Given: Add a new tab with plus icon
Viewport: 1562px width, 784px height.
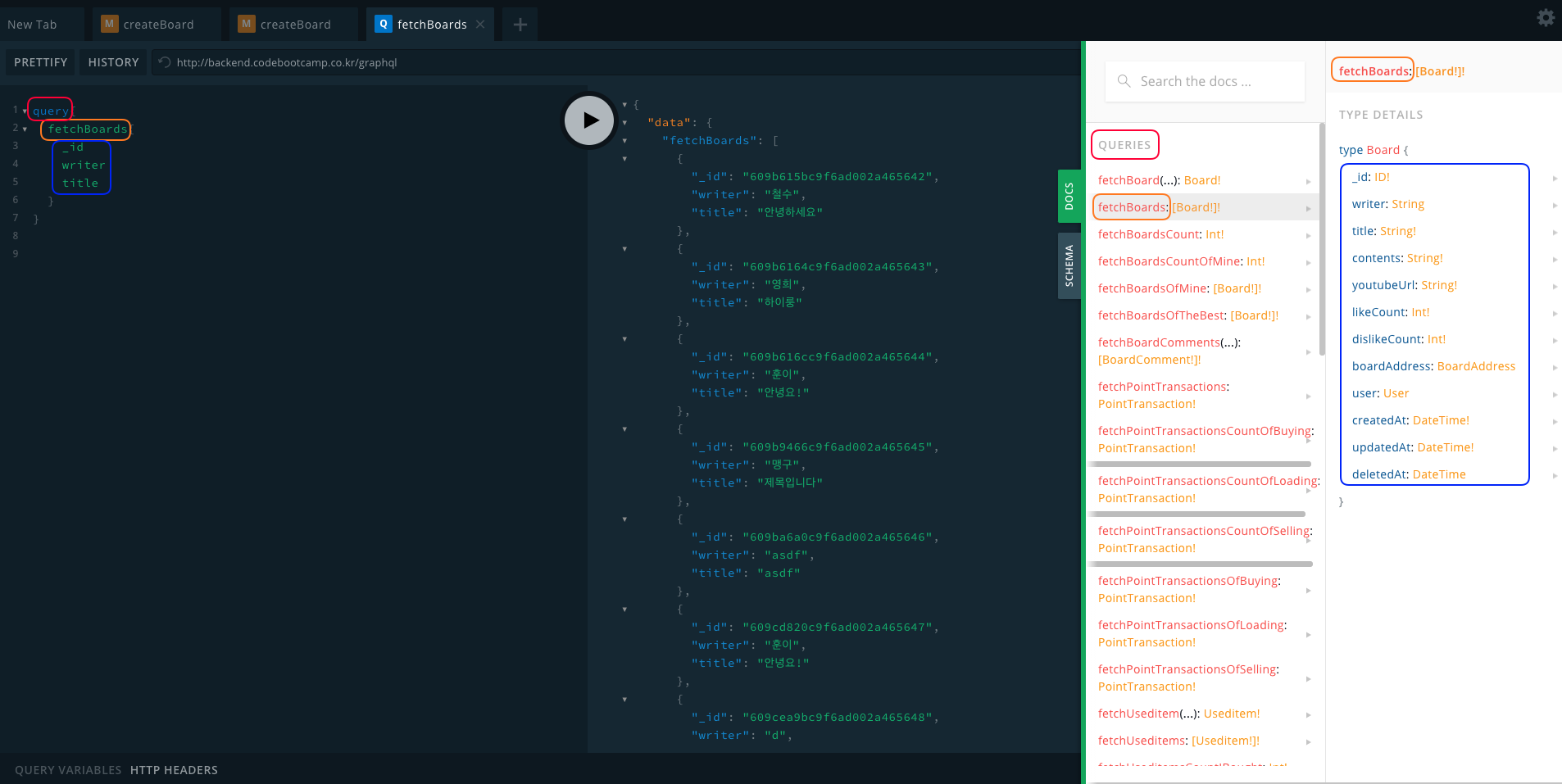Looking at the screenshot, I should [520, 25].
